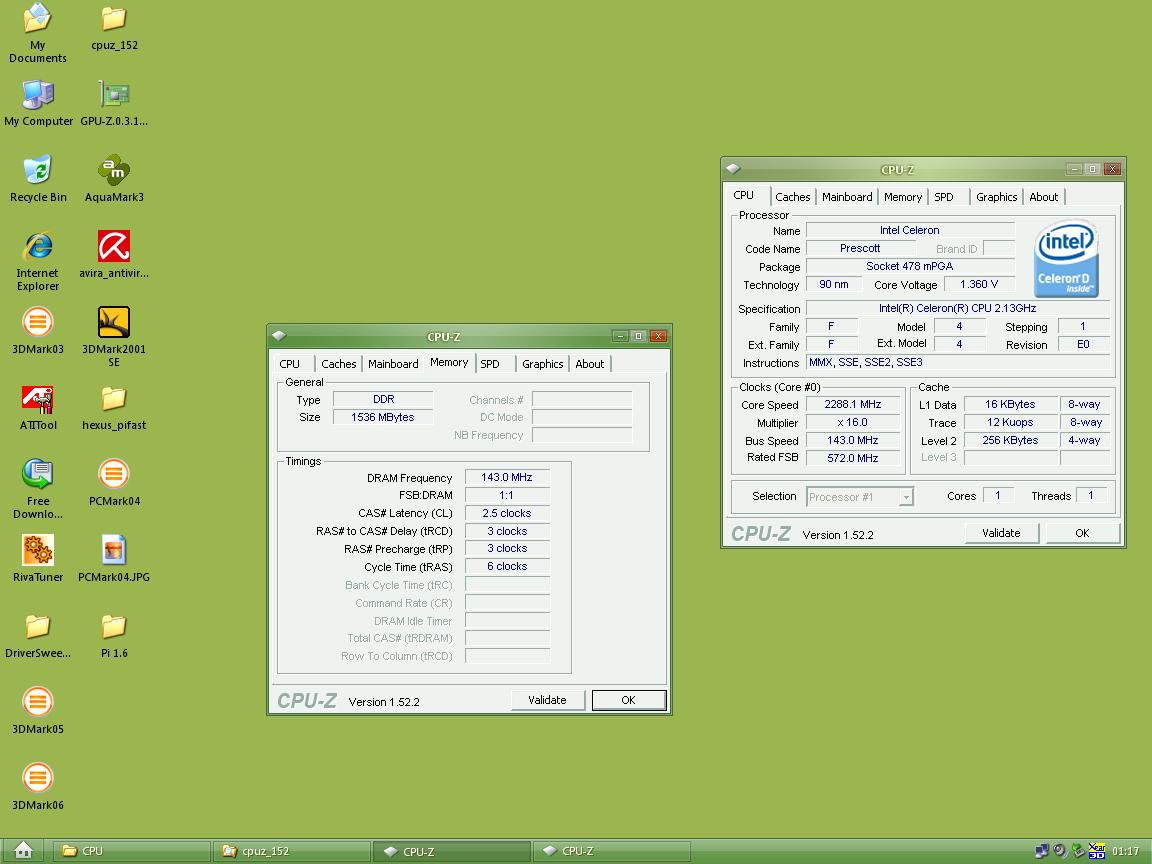This screenshot has height=864, width=1152.
Task: Switch to cpuz_152 taskbar button
Action: (292, 852)
